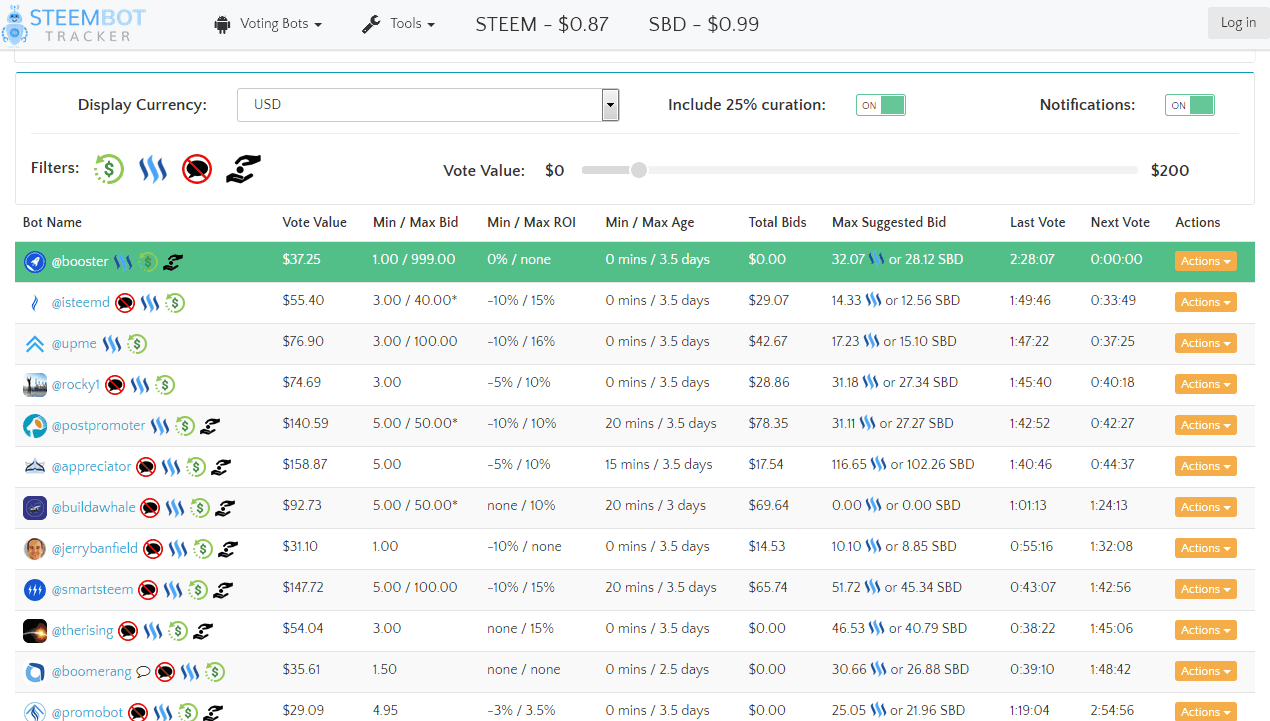Click the speech bubble icon beside @boomerang
Viewport: 1270px width, 721px height.
click(x=143, y=672)
